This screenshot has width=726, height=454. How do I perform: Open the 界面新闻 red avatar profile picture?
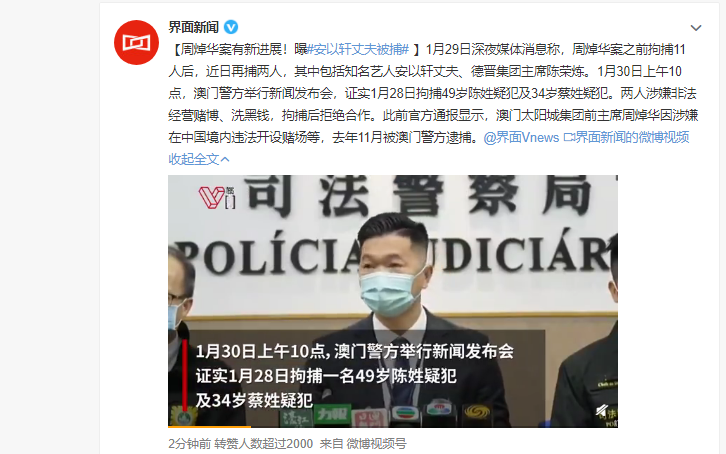point(136,43)
